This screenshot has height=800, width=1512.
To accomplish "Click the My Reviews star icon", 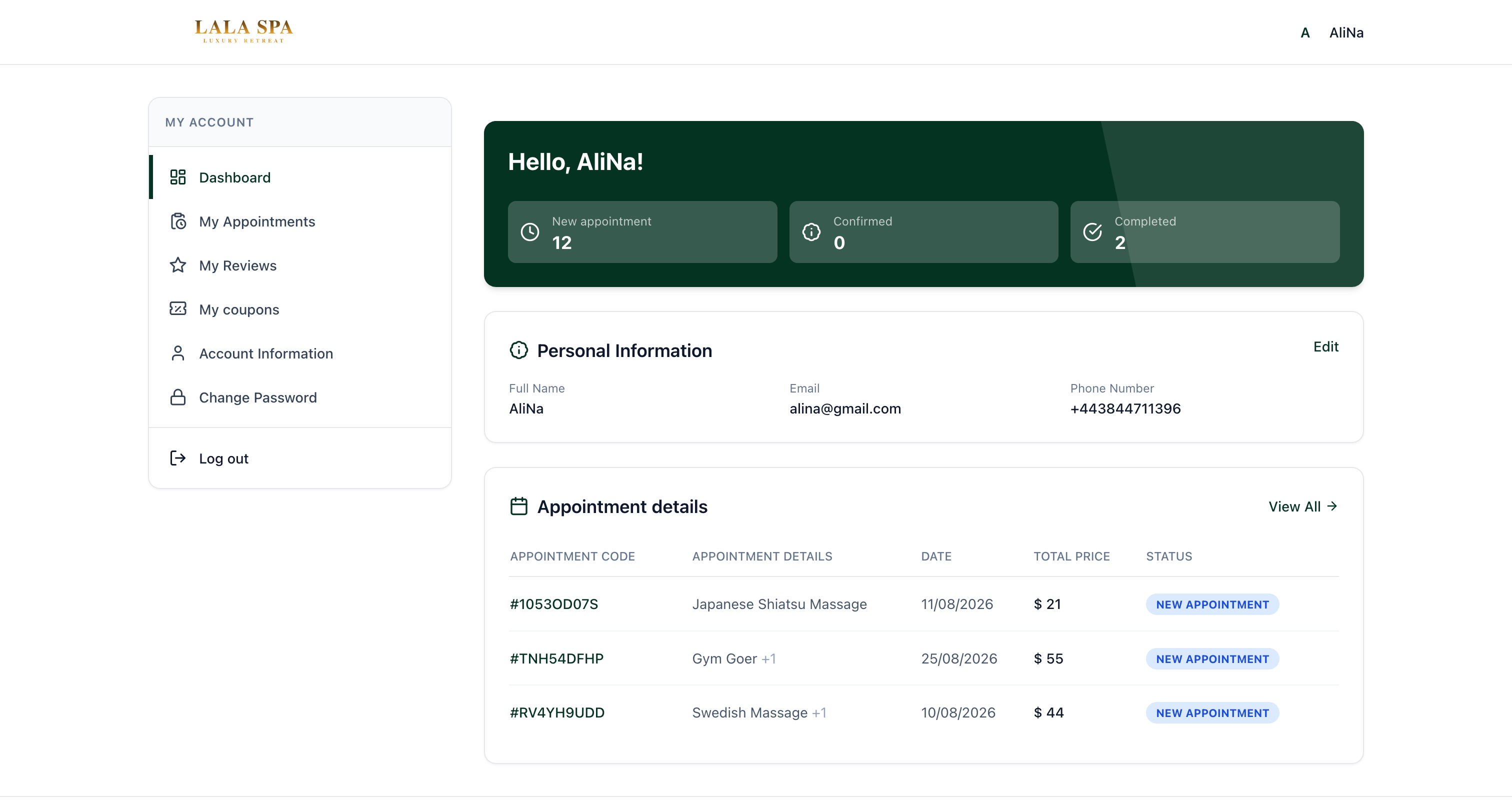I will [178, 265].
